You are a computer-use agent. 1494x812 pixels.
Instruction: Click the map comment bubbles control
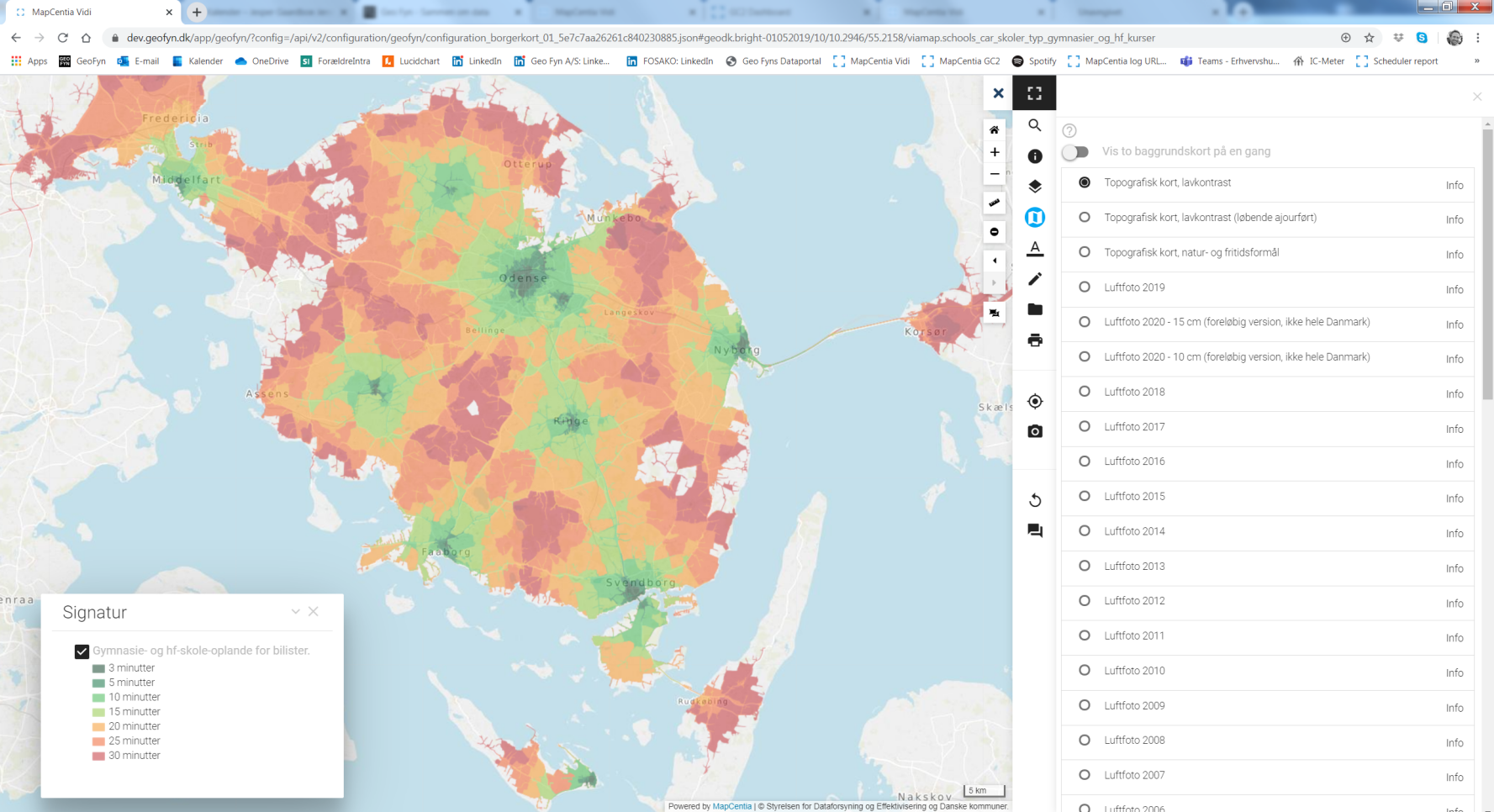tap(995, 313)
